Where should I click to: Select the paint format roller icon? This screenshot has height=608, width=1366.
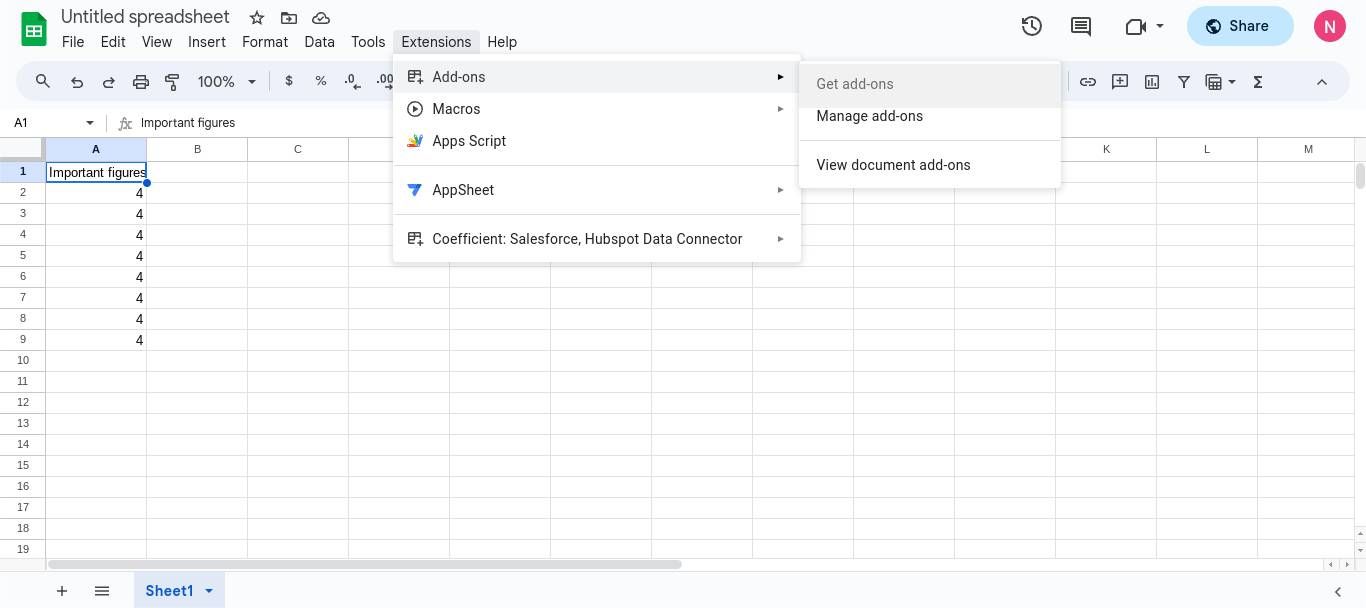172,82
